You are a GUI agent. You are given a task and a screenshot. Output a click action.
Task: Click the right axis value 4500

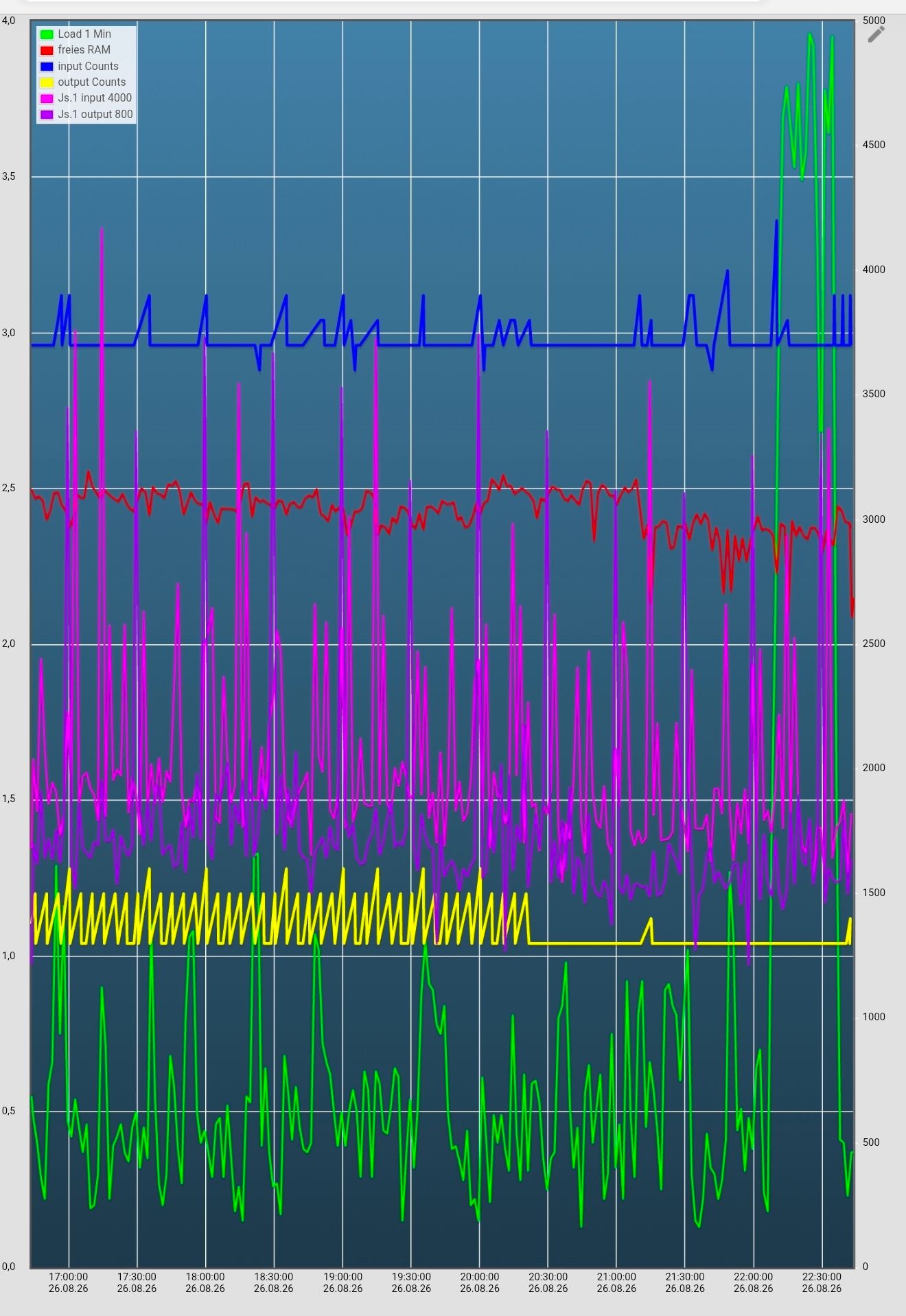[874, 145]
